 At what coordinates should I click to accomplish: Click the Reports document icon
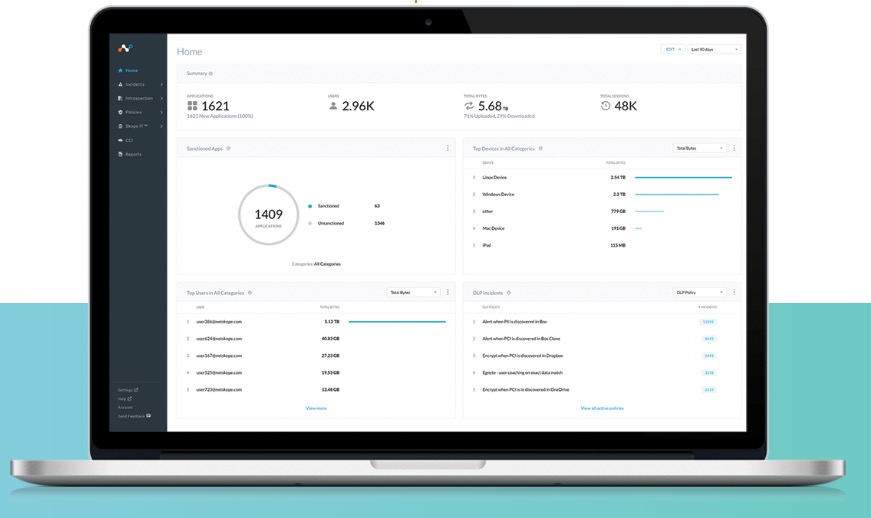pos(120,154)
